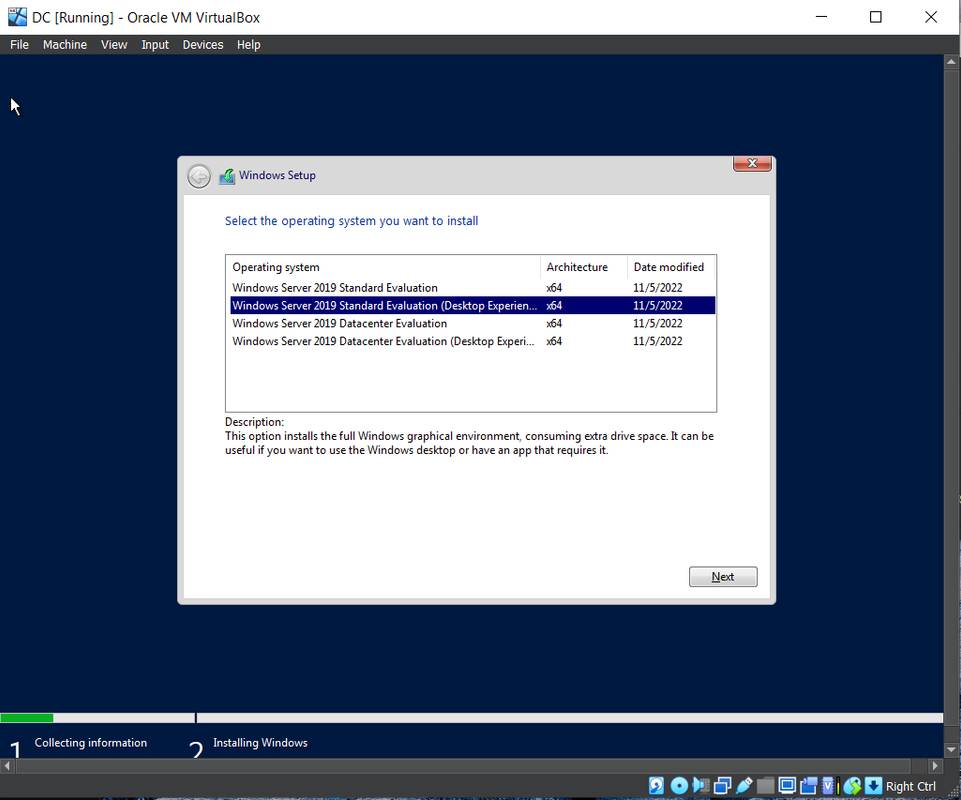Click the back arrow in Windows Setup
Image resolution: width=961 pixels, height=800 pixels.
199,177
